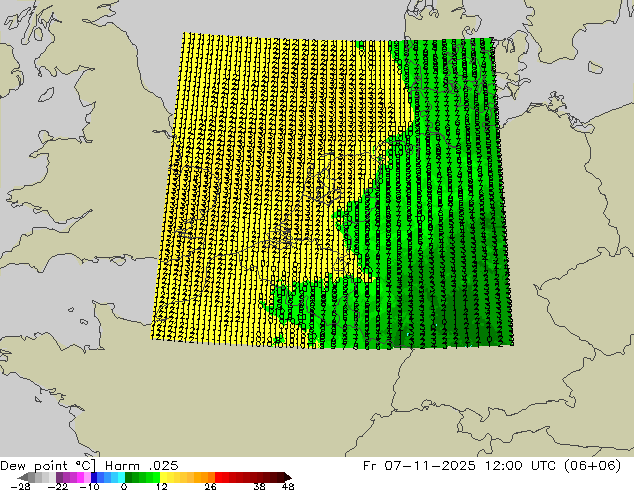Screen dimensions: 634x490
Task: Click the "48" color scale label
Action: coord(288,486)
